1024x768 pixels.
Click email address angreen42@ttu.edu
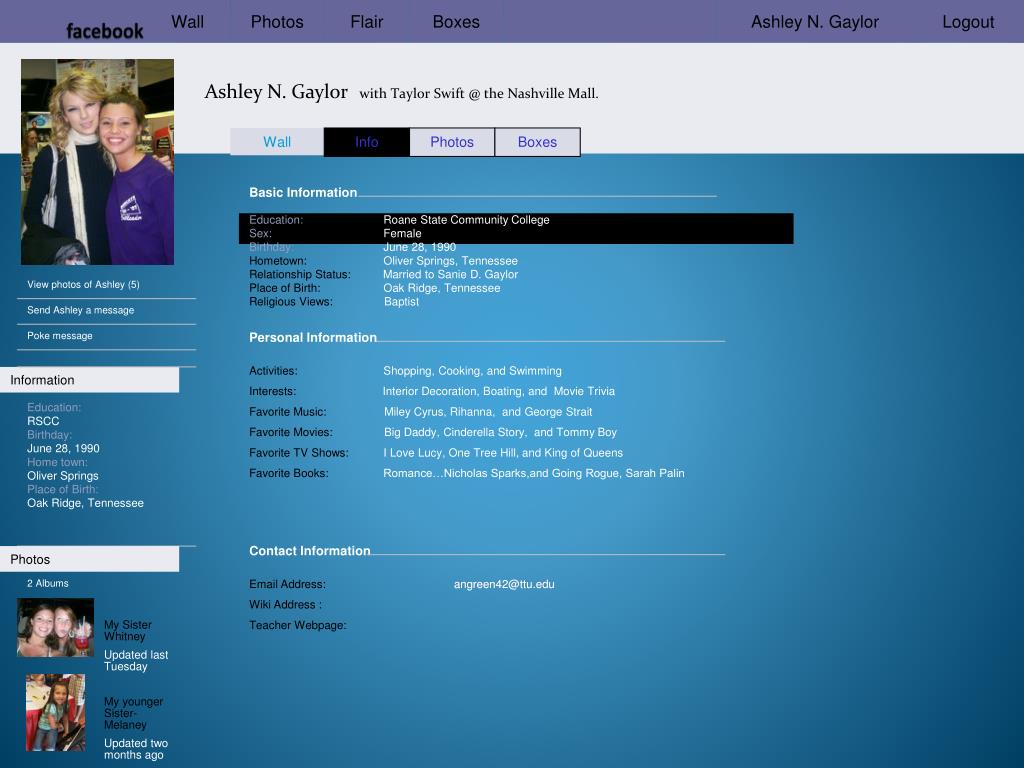[x=504, y=584]
